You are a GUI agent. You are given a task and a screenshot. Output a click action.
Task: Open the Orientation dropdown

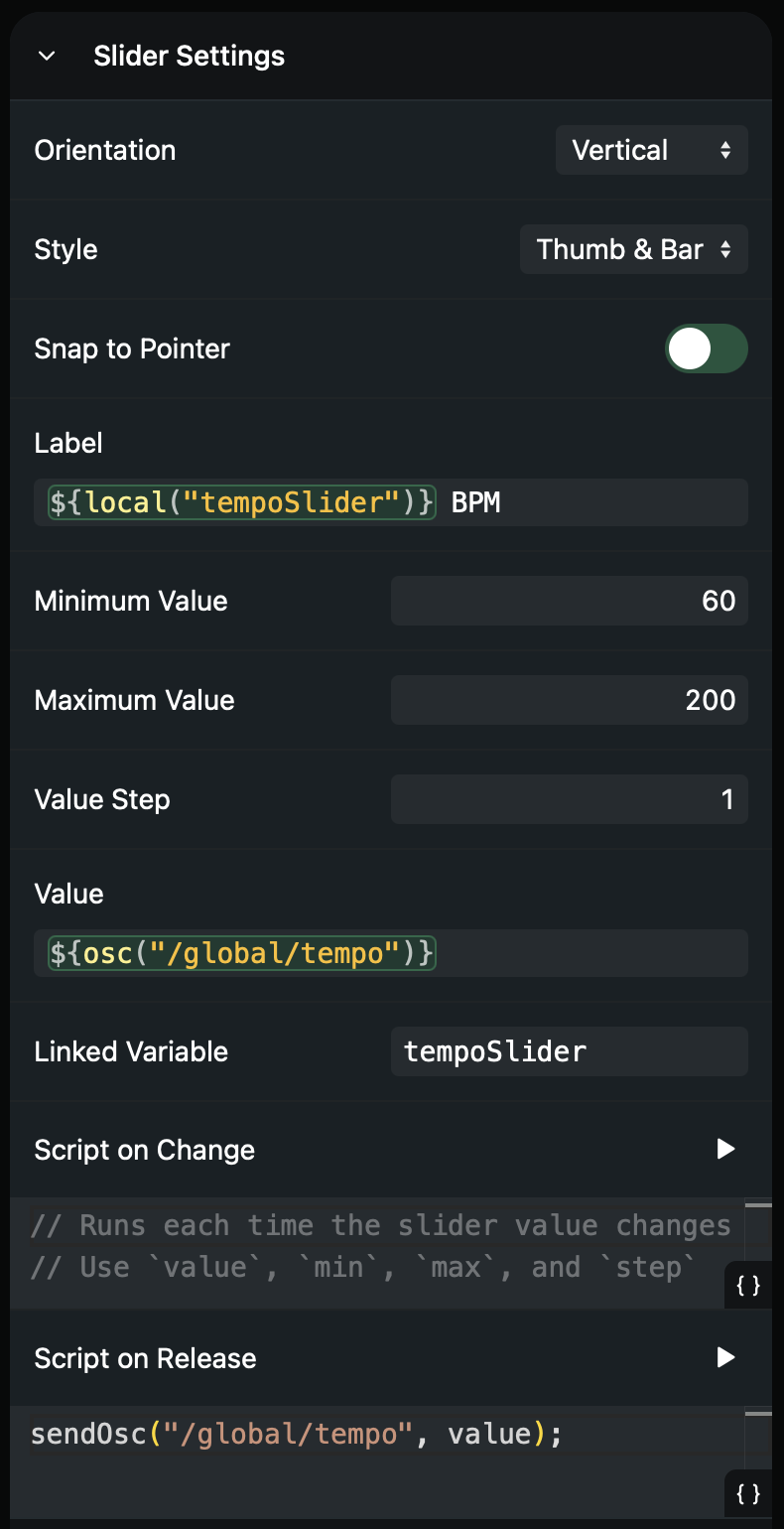pos(651,150)
